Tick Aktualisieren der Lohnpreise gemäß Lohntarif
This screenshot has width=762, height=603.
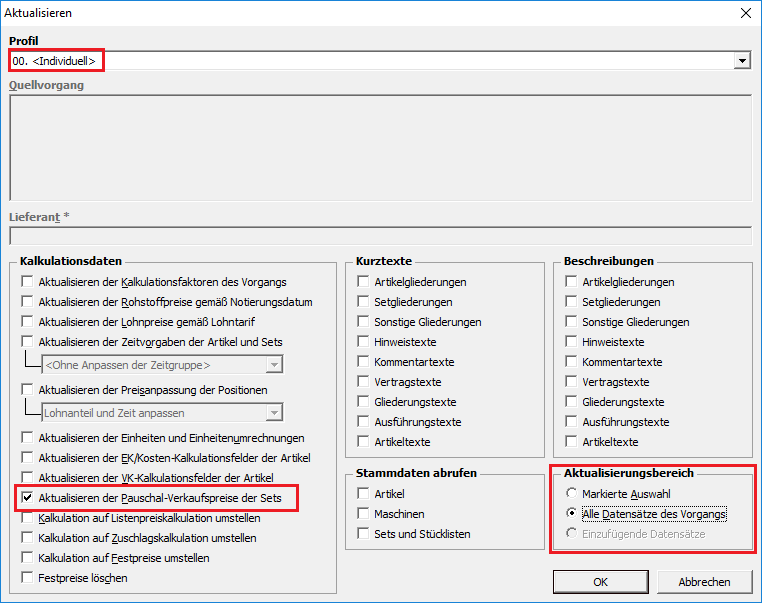(x=28, y=322)
